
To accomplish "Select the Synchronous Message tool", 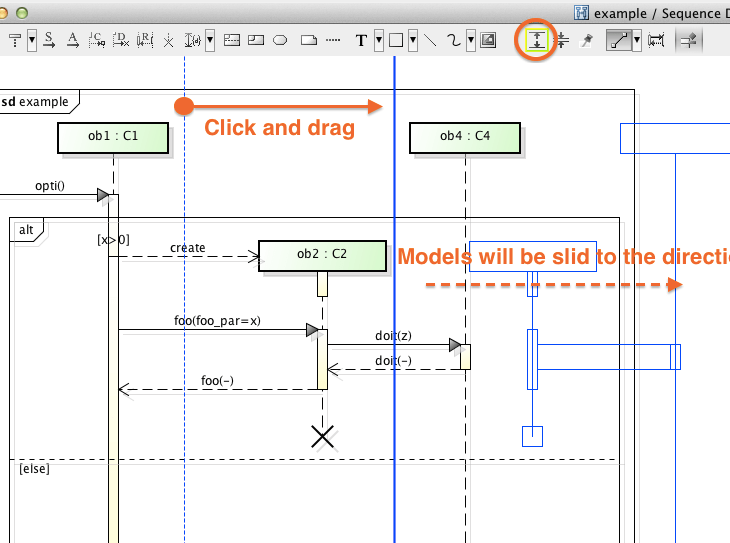I will coord(49,41).
